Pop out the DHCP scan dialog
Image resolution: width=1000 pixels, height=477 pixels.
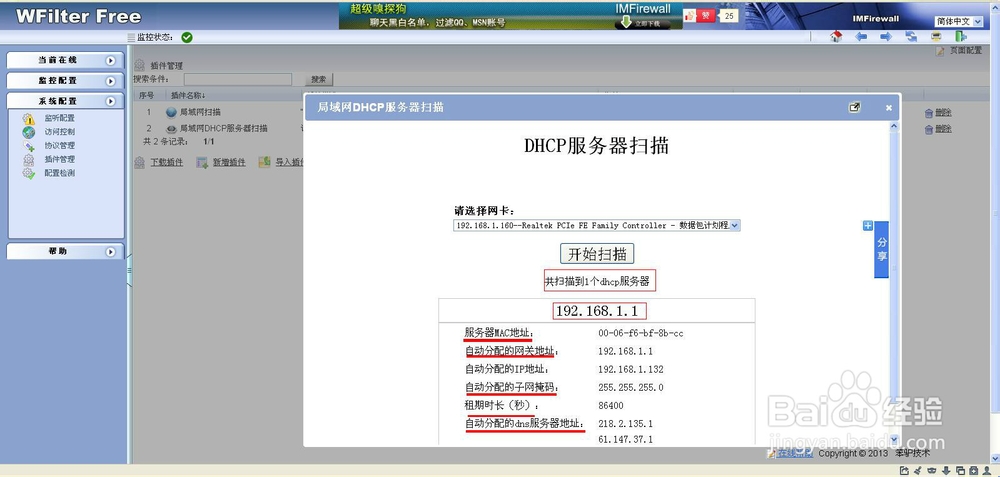[855, 107]
